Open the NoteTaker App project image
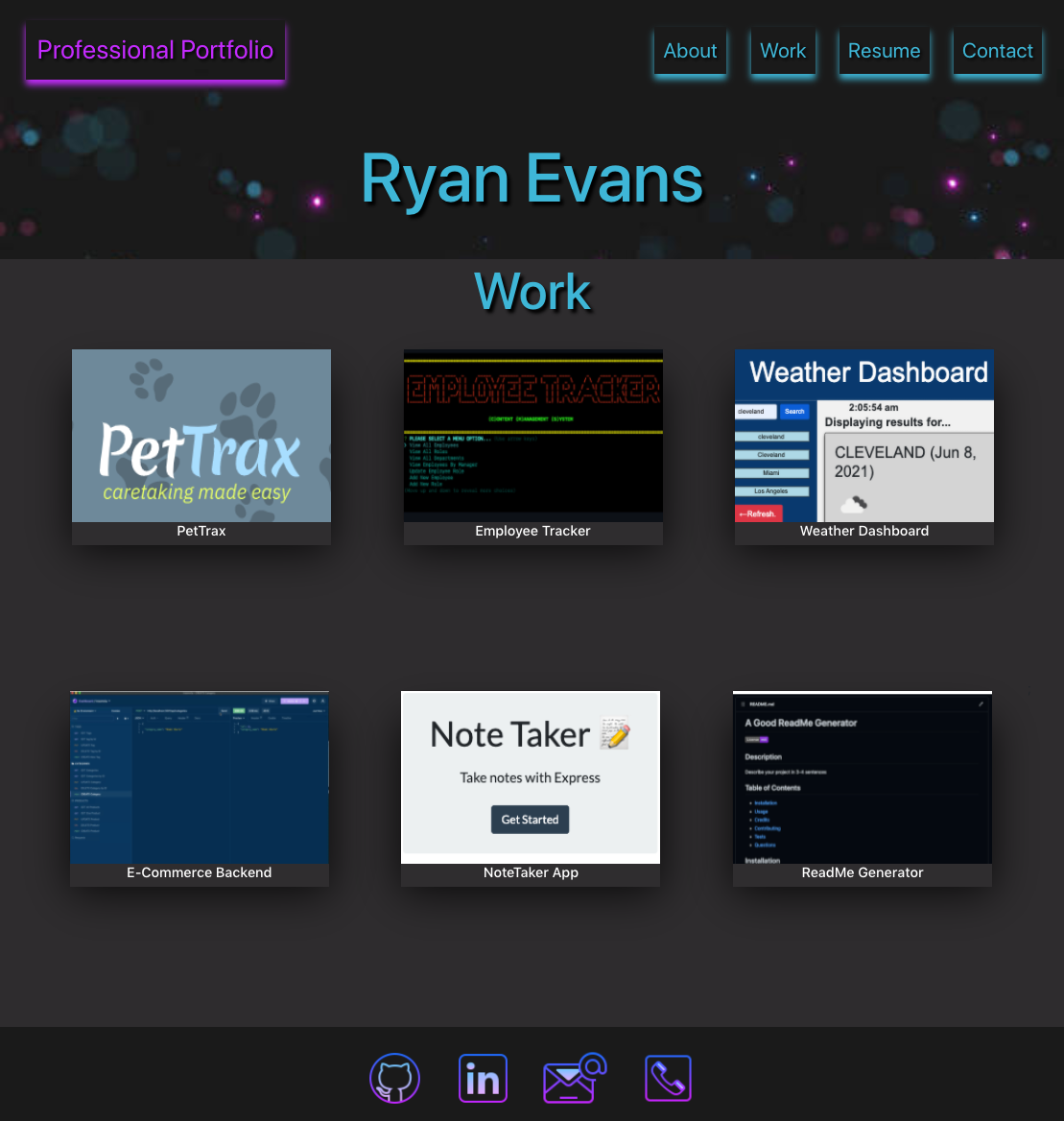 click(531, 777)
